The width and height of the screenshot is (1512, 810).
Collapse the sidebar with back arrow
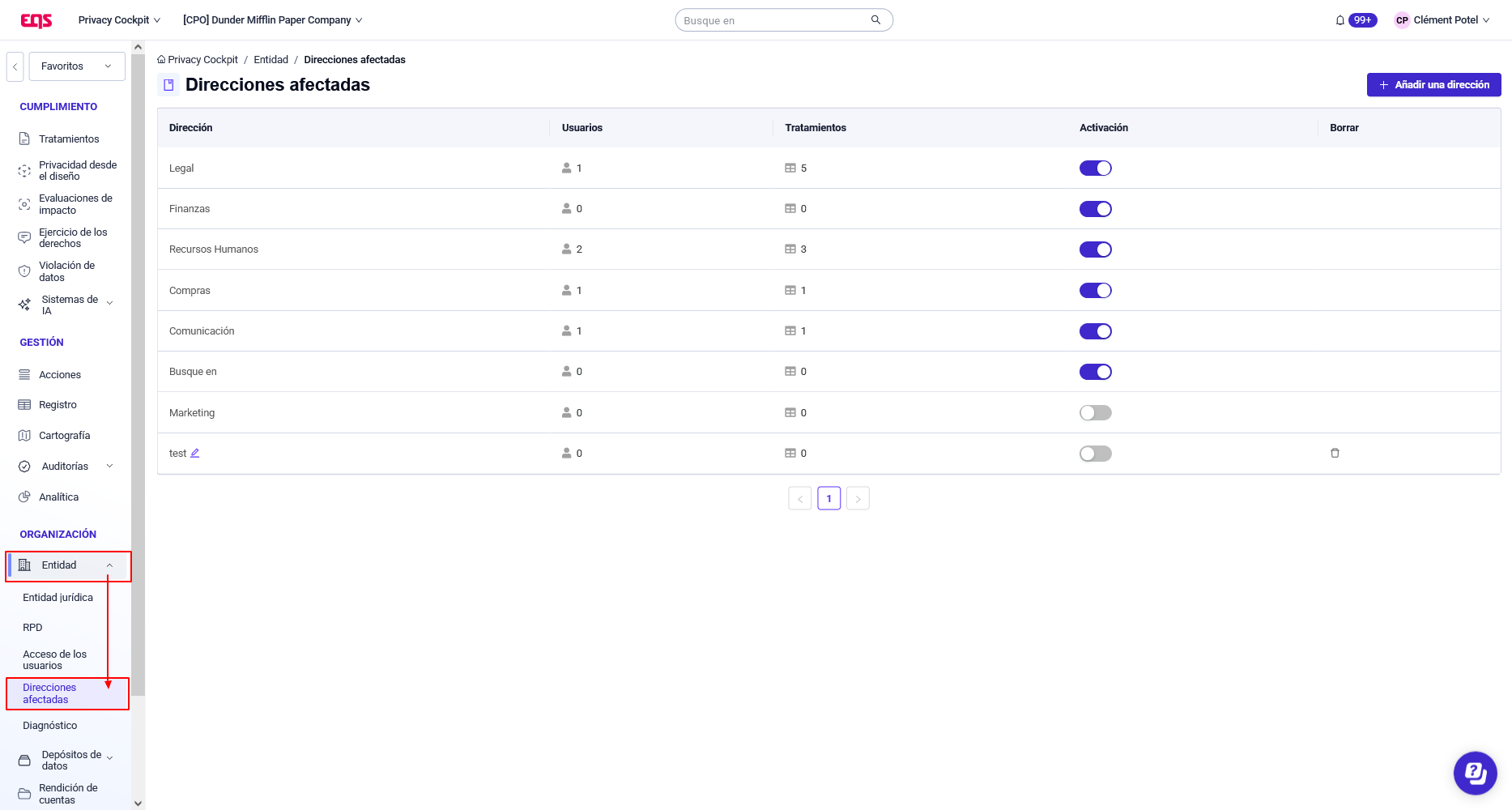click(15, 66)
